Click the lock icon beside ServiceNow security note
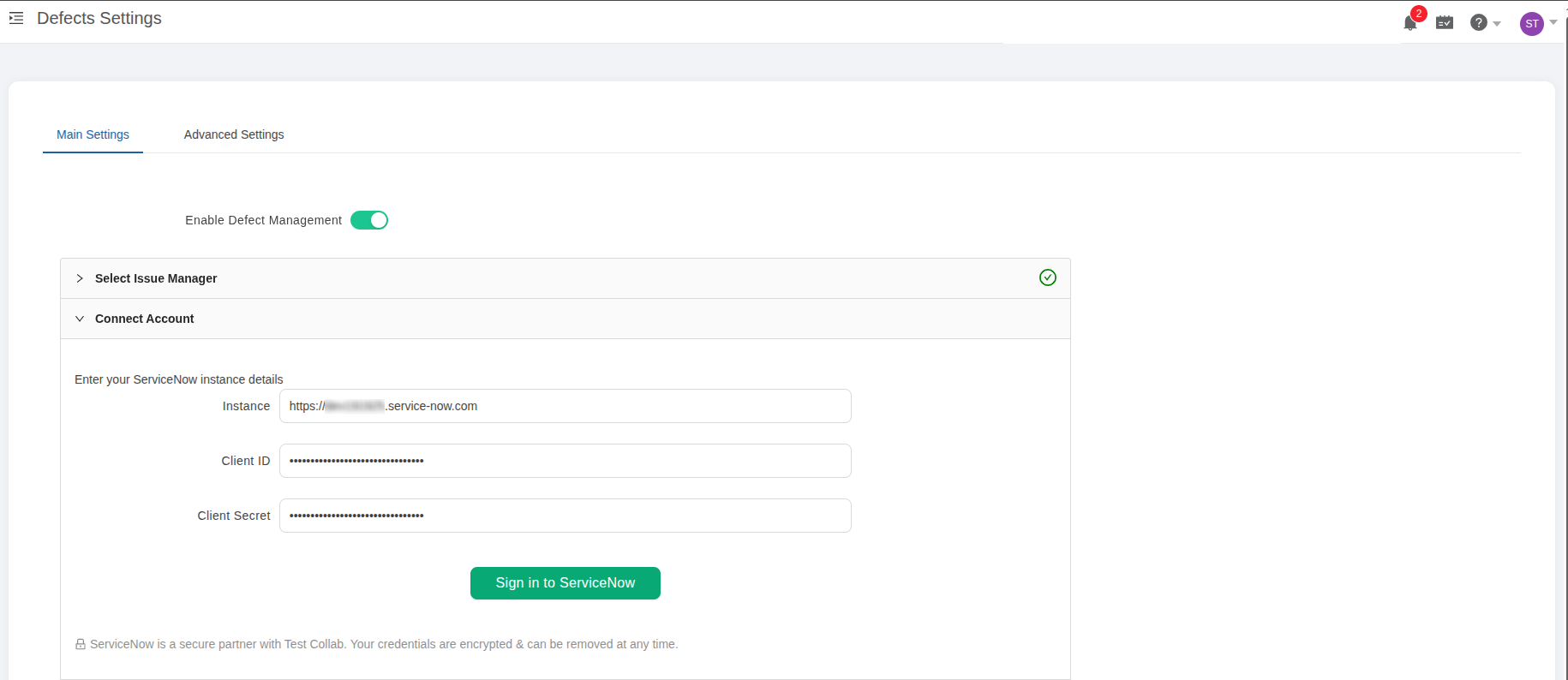This screenshot has height=680, width=1568. (81, 644)
